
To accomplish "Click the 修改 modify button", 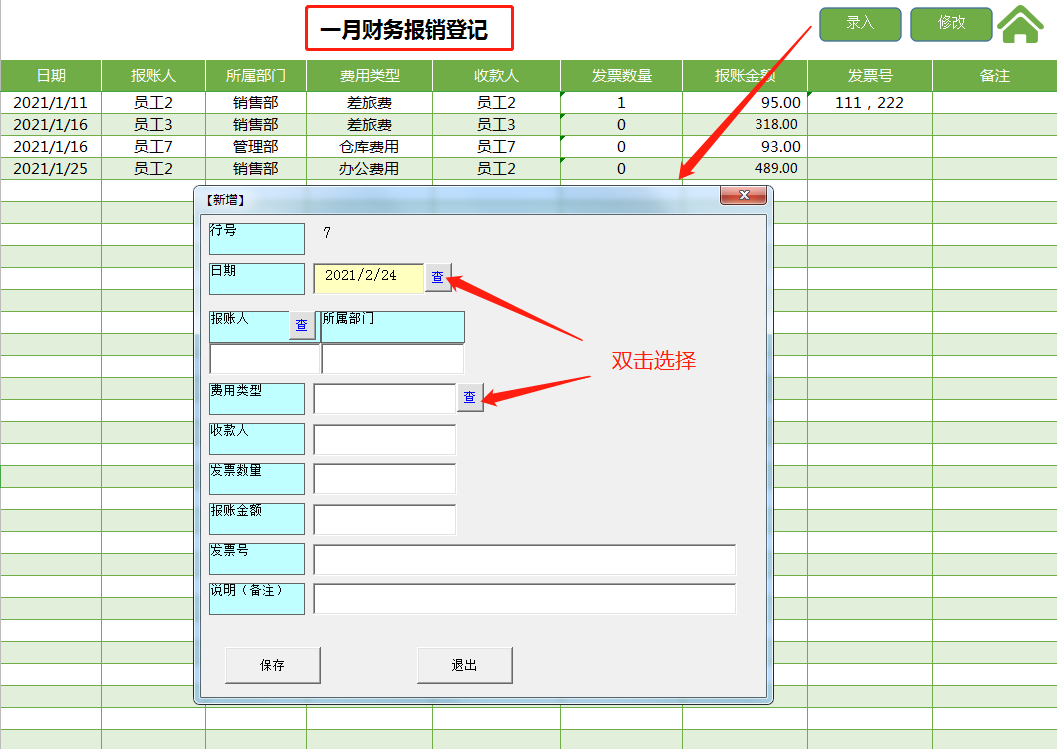I will [x=951, y=24].
